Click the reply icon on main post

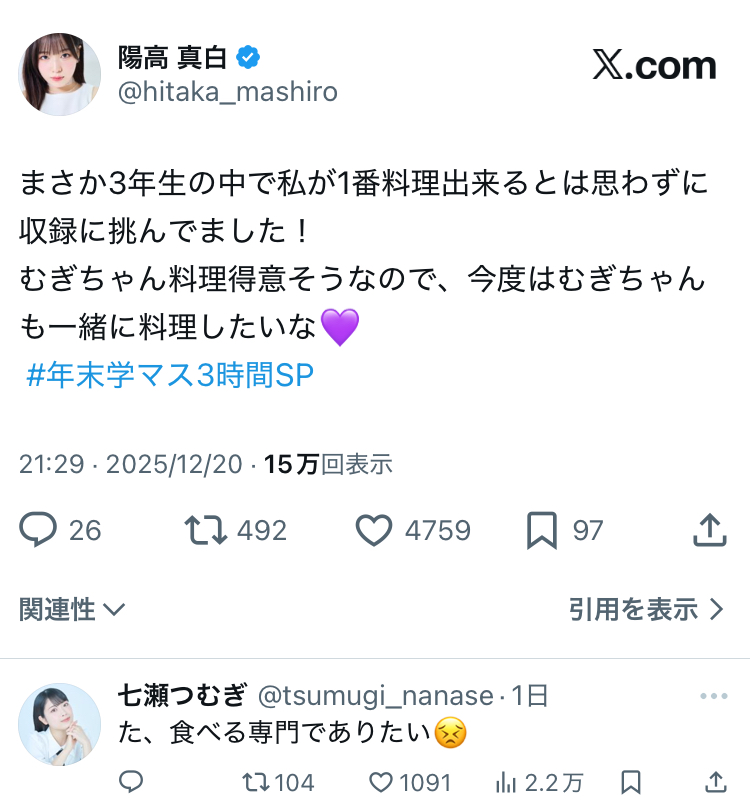pos(38,529)
